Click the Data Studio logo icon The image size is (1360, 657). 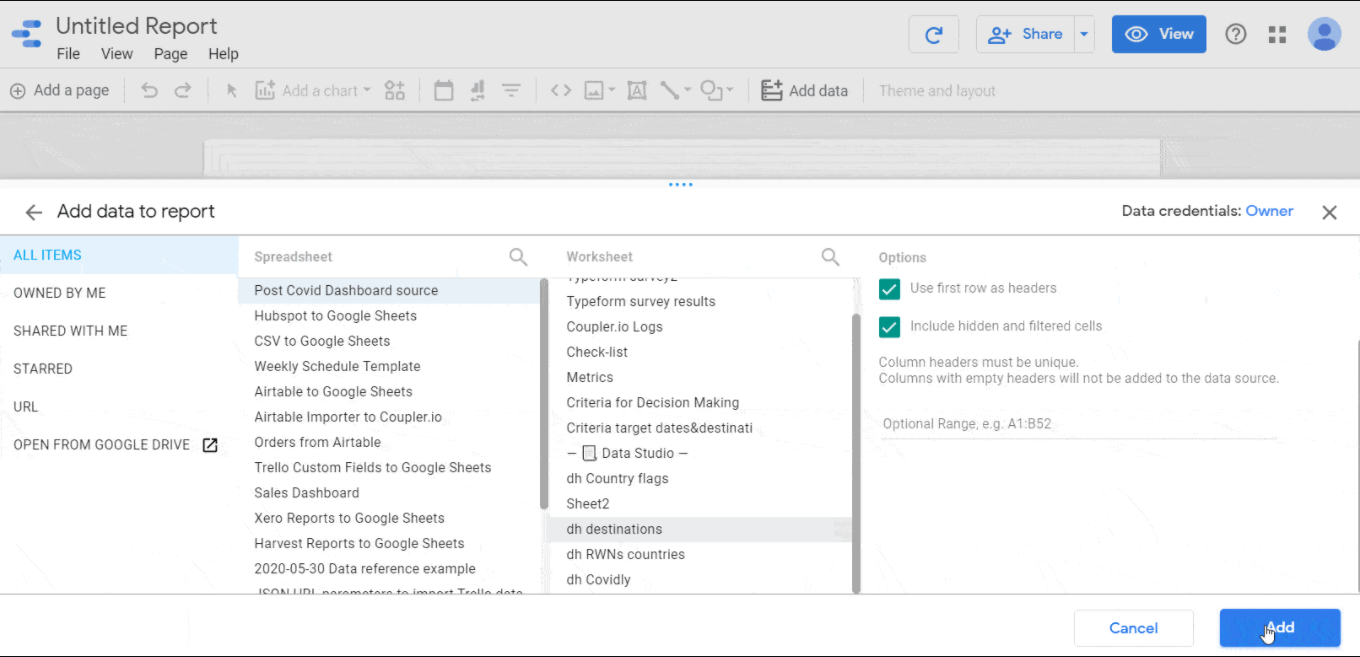(27, 35)
